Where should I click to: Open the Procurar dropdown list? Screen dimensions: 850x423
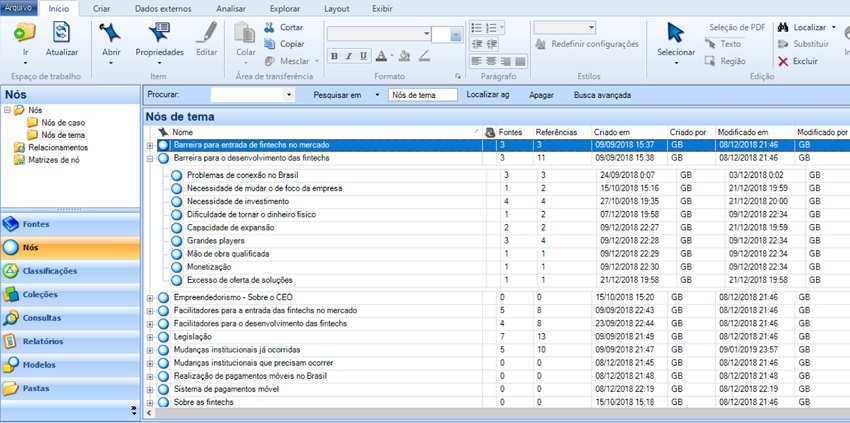click(289, 95)
